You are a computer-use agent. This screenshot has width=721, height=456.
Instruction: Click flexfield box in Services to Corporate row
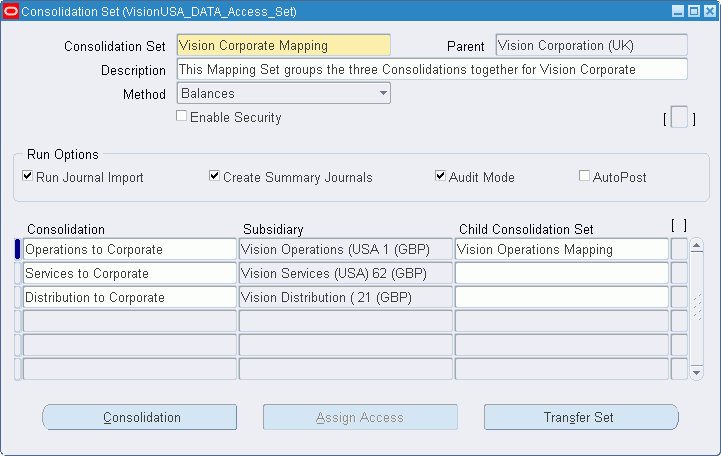679,273
